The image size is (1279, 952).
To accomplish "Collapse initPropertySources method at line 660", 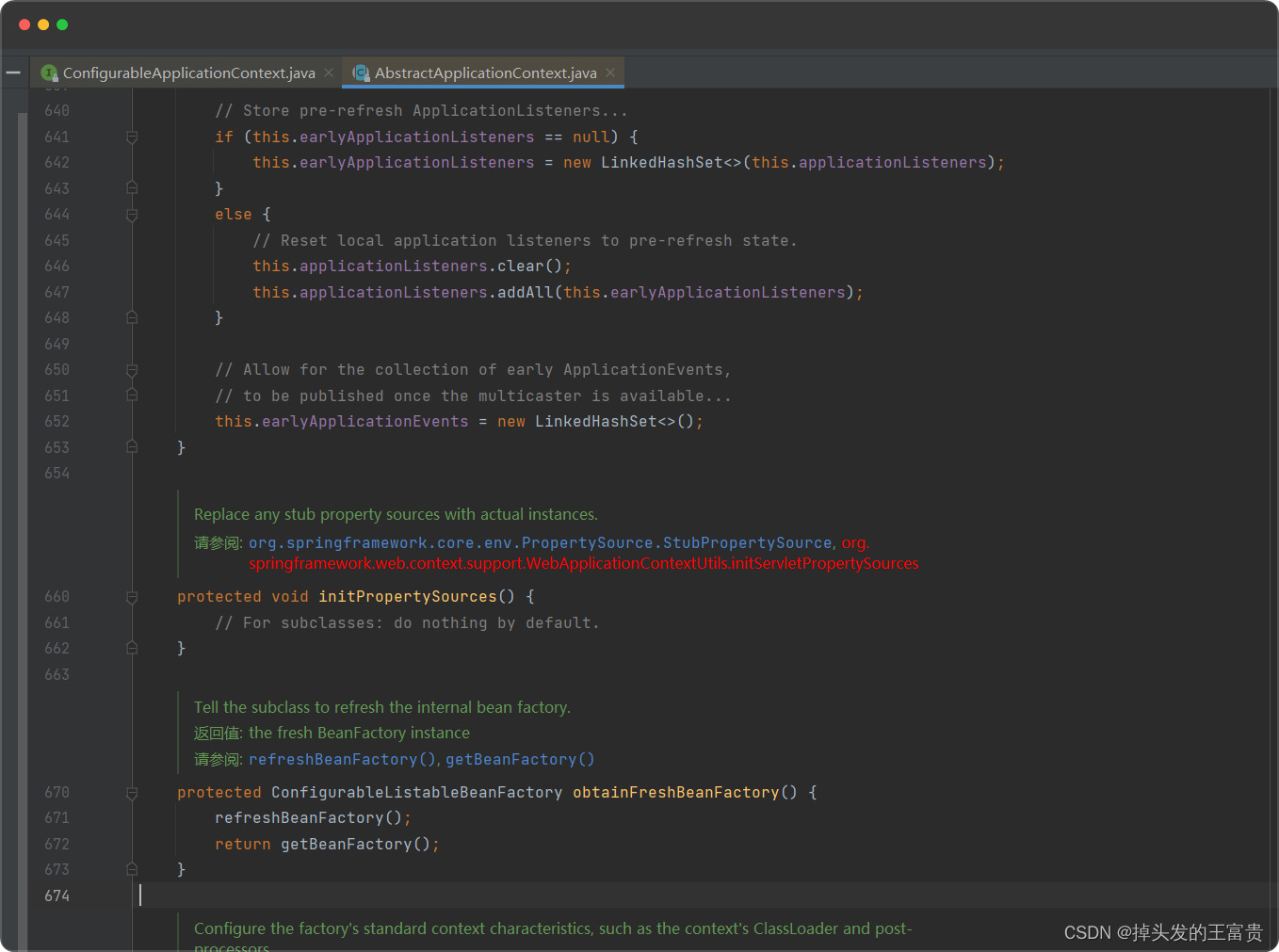I will [132, 597].
